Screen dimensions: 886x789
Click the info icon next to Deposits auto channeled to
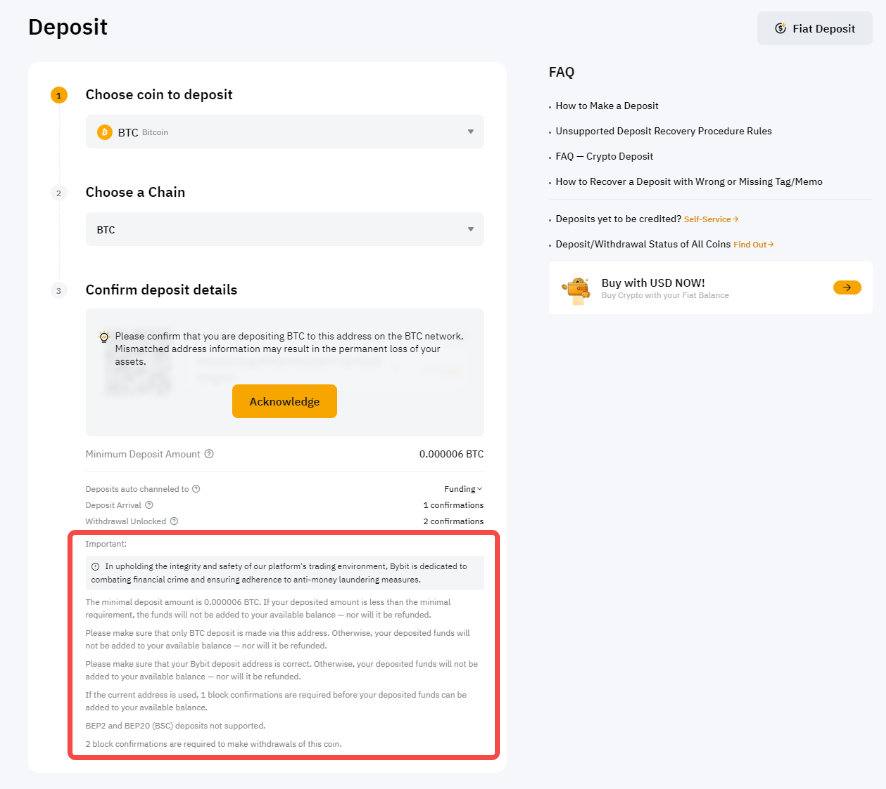point(196,489)
